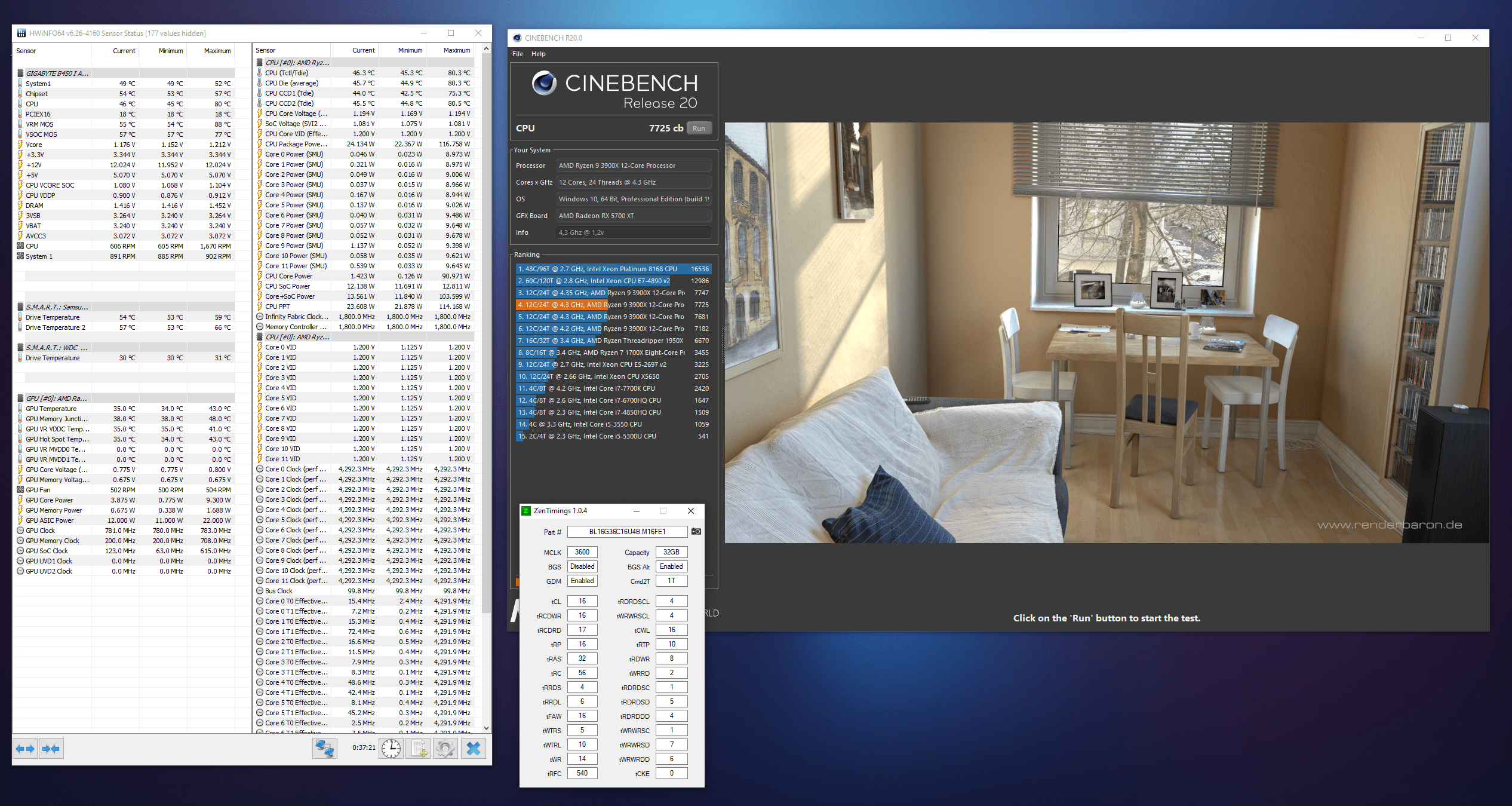This screenshot has height=806, width=1512.
Task: Click the HWiNFO64 title bar app icon
Action: (x=21, y=33)
